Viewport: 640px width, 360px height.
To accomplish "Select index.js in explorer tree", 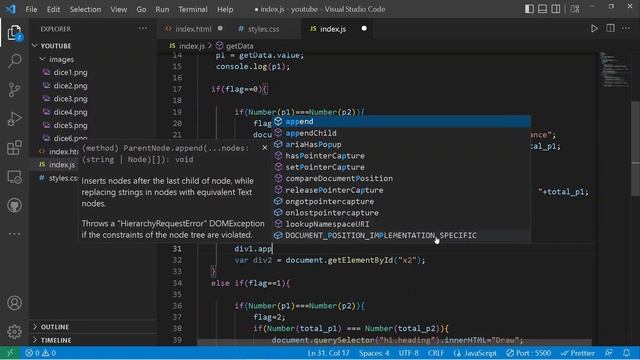I will [x=62, y=164].
